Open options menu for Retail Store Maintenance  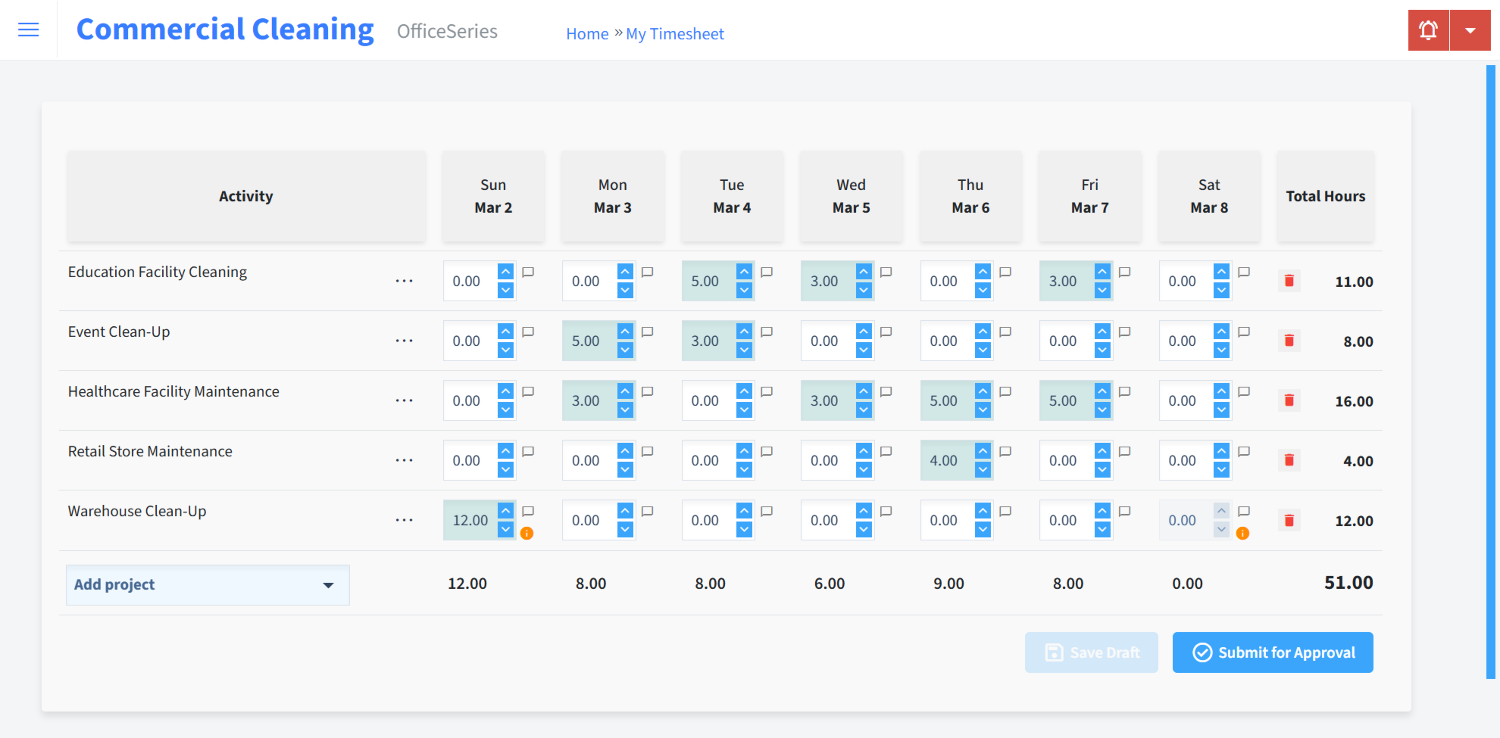click(404, 460)
